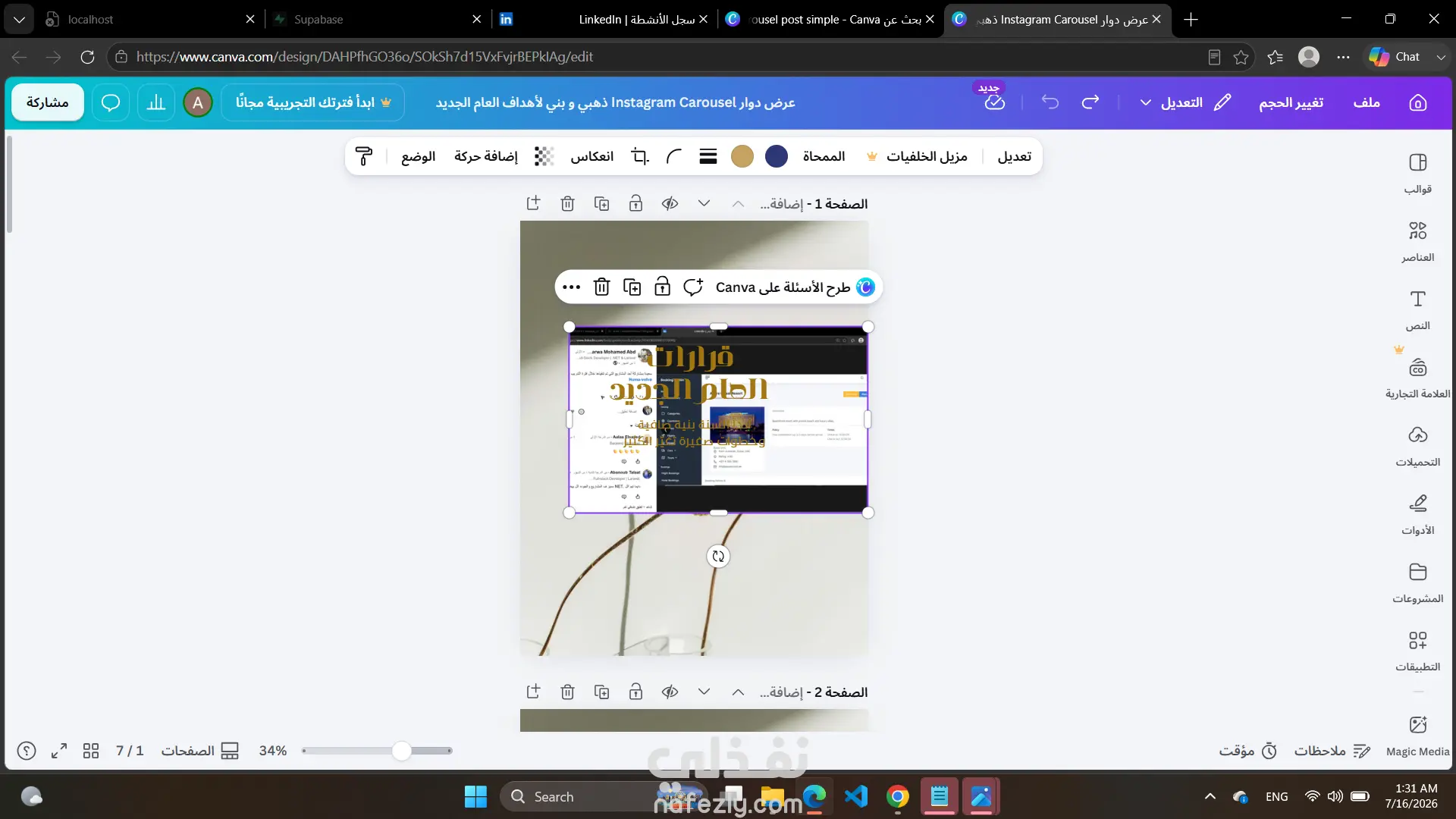
Task: Open the Canva home icon
Action: click(1417, 102)
